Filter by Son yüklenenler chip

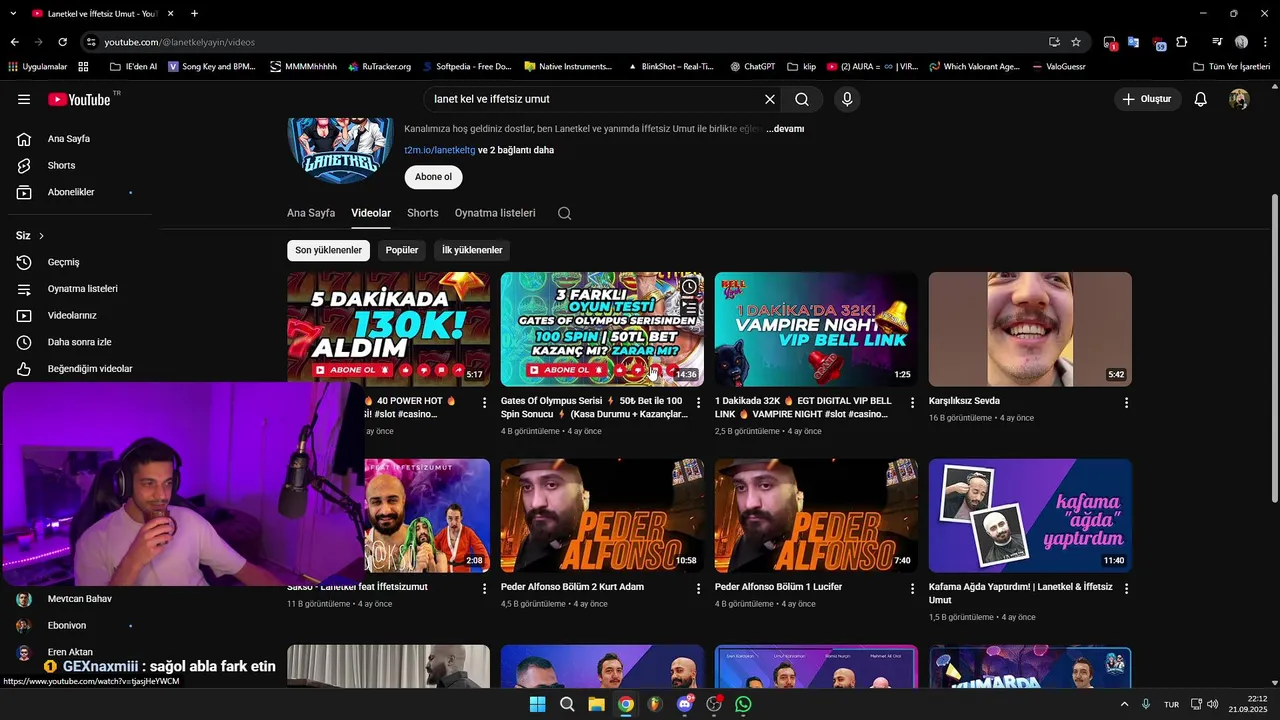[328, 250]
